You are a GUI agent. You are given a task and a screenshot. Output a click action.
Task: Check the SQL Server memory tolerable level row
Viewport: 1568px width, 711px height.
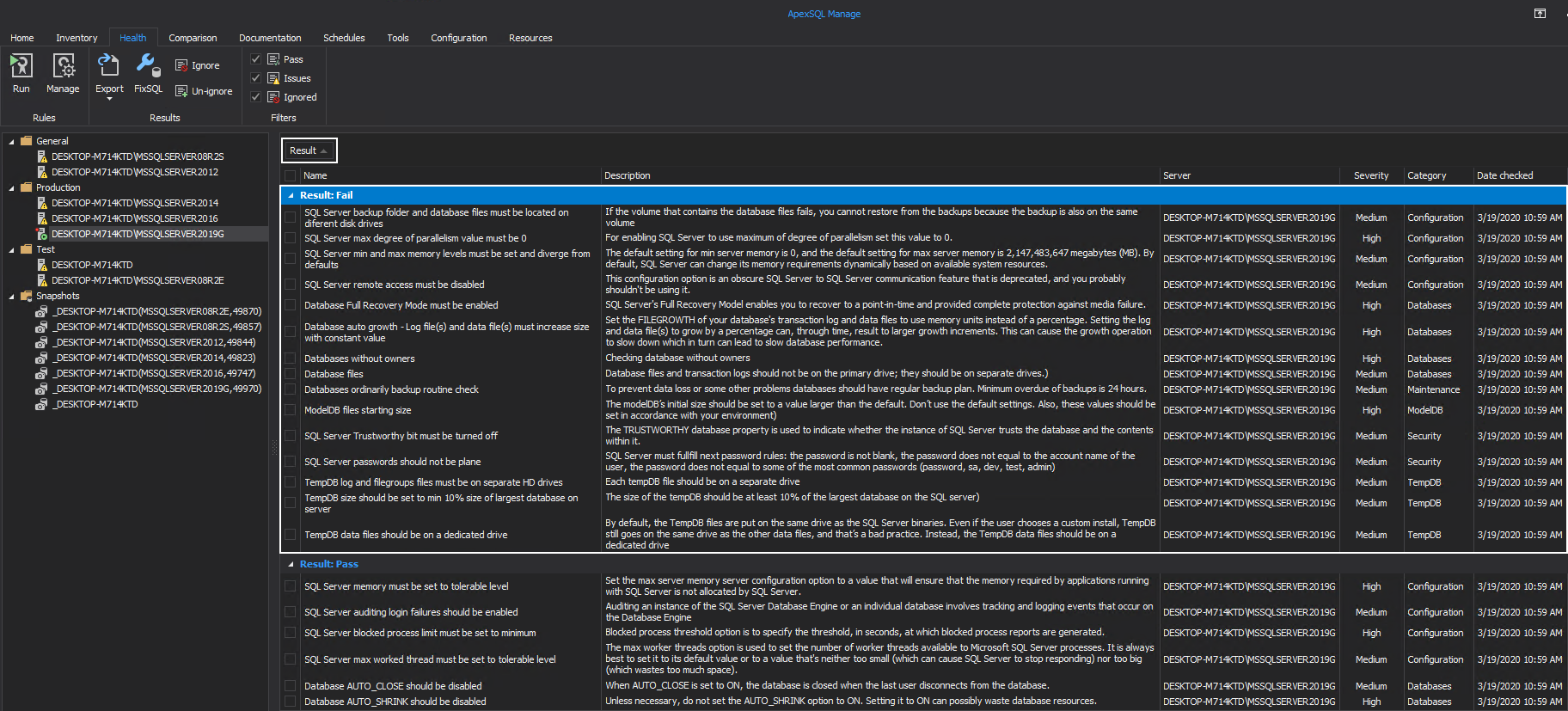click(x=291, y=586)
